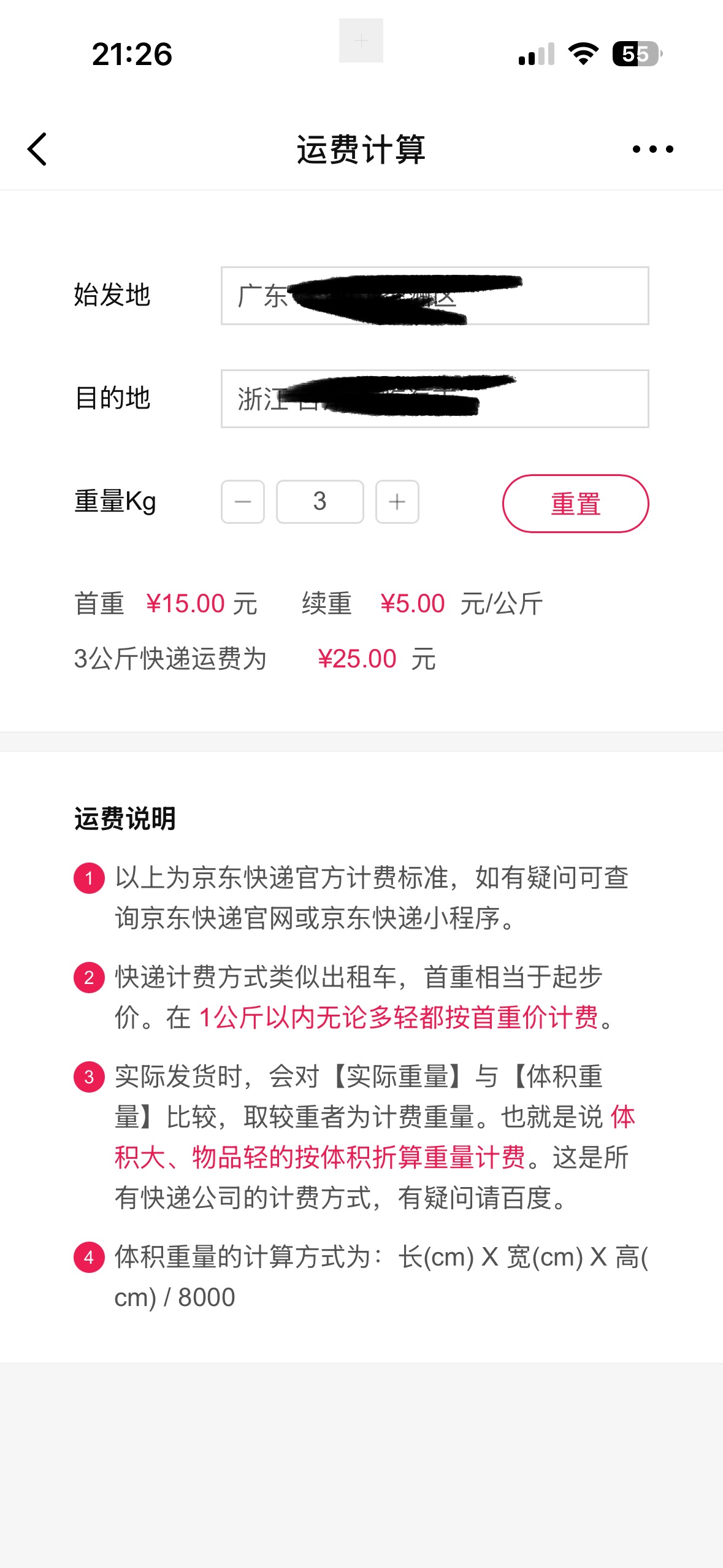Tap the red ¥25.00 total shipping fee
The height and width of the screenshot is (1568, 723).
(357, 659)
